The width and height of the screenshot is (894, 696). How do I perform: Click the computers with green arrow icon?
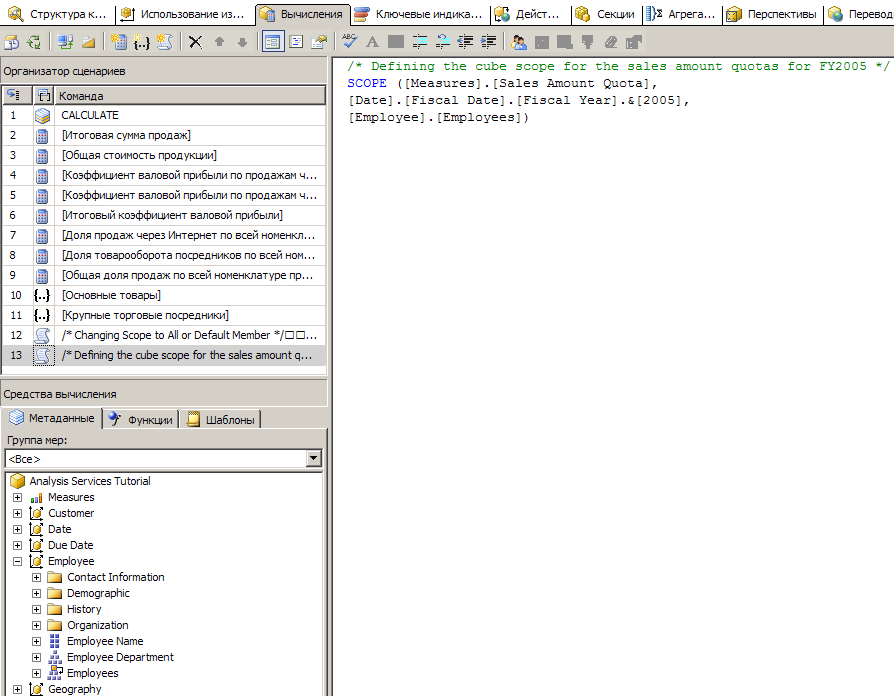tap(65, 42)
